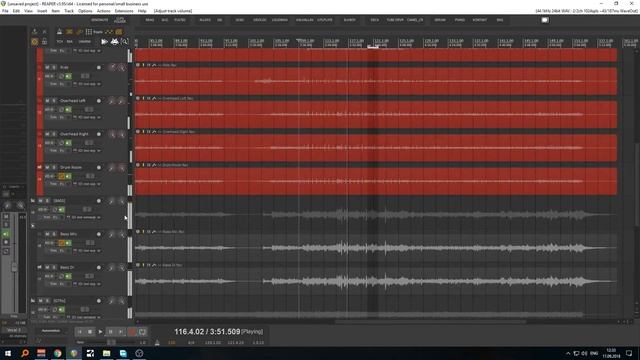Arm the Overhead Right track for recording

[x=99, y=134]
